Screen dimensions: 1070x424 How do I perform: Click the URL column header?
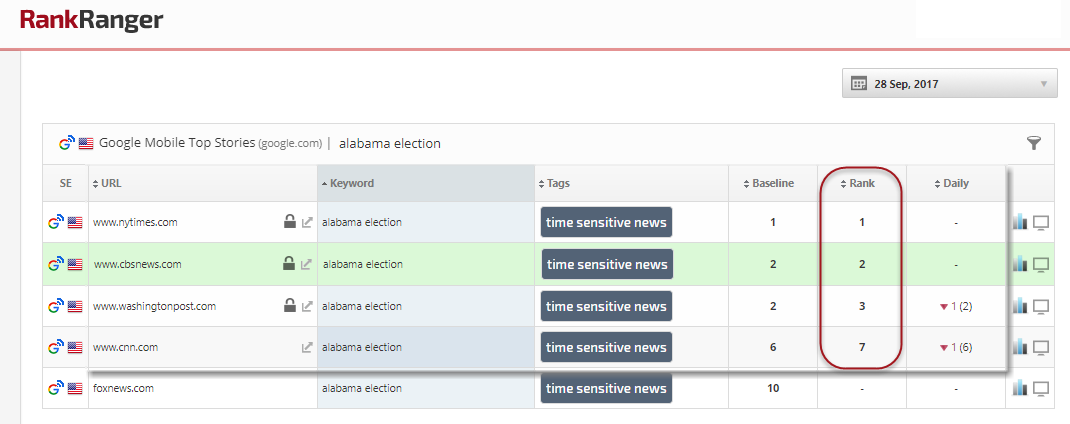111,184
